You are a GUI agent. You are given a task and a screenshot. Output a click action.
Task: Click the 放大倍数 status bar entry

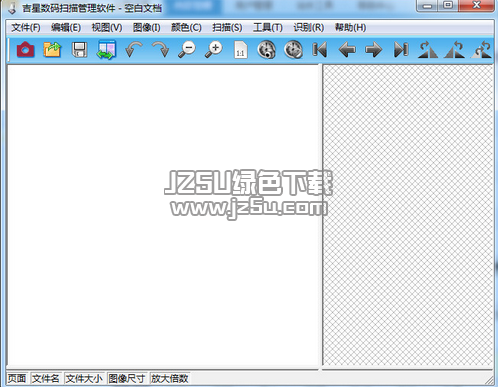point(170,378)
